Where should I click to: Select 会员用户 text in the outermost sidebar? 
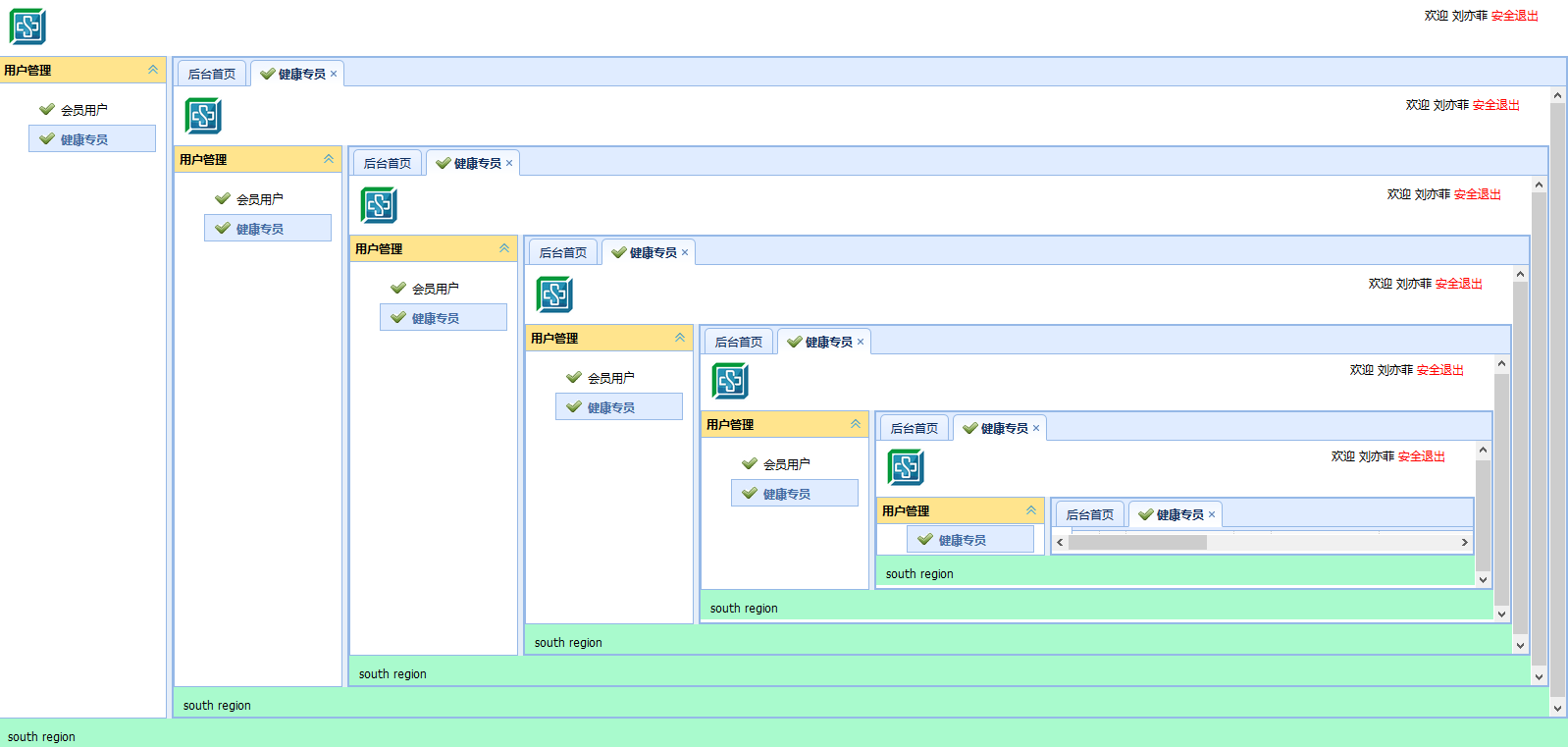pyautogui.click(x=84, y=110)
